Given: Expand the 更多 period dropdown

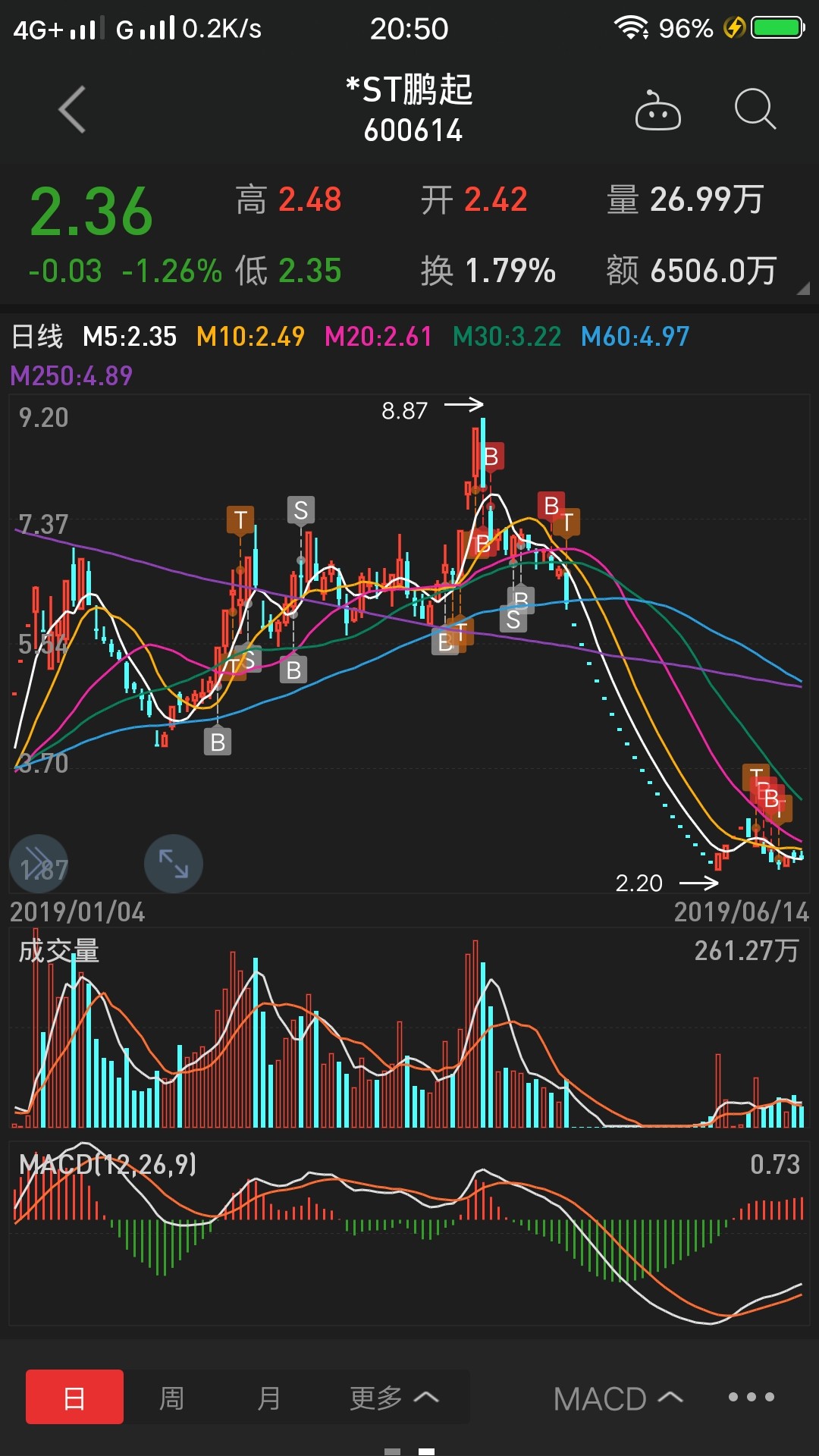Looking at the screenshot, I should coord(394,1397).
